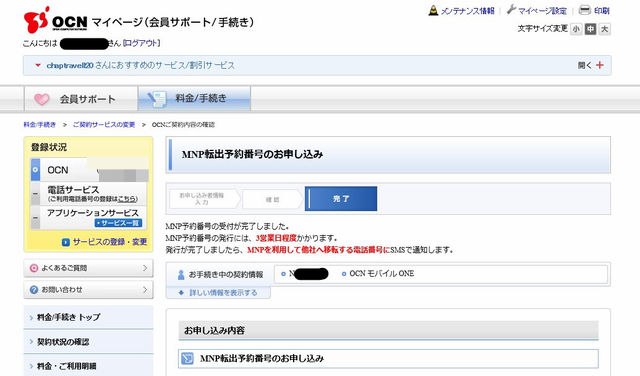
Task: Click the wrench icon beside マイページ設定
Action: [511, 10]
